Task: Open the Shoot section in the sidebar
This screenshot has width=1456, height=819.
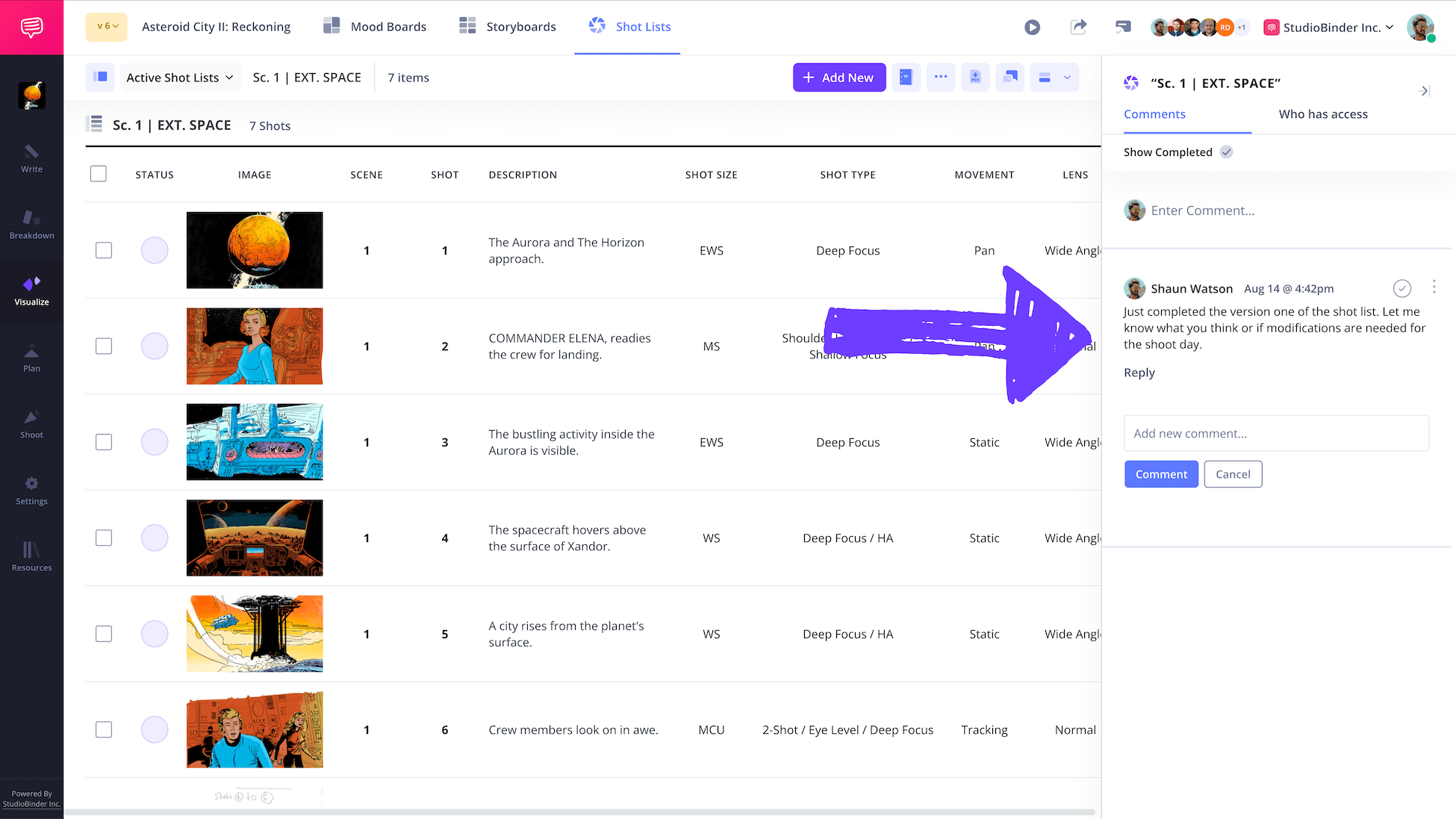Action: click(31, 424)
